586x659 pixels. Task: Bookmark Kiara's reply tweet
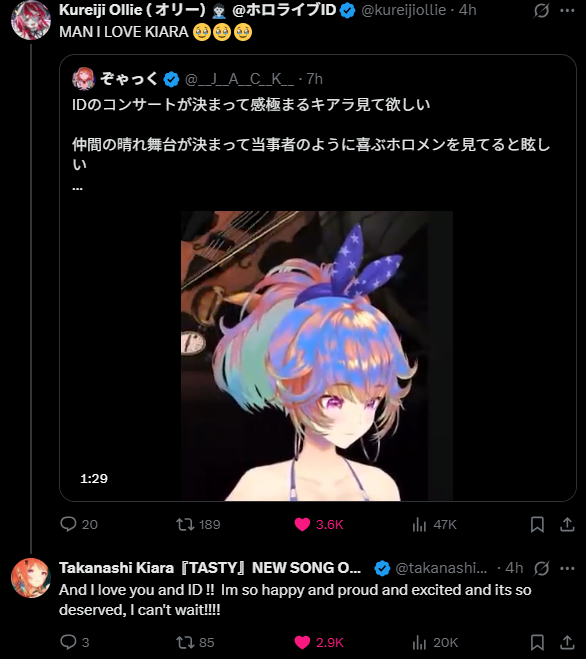(537, 642)
